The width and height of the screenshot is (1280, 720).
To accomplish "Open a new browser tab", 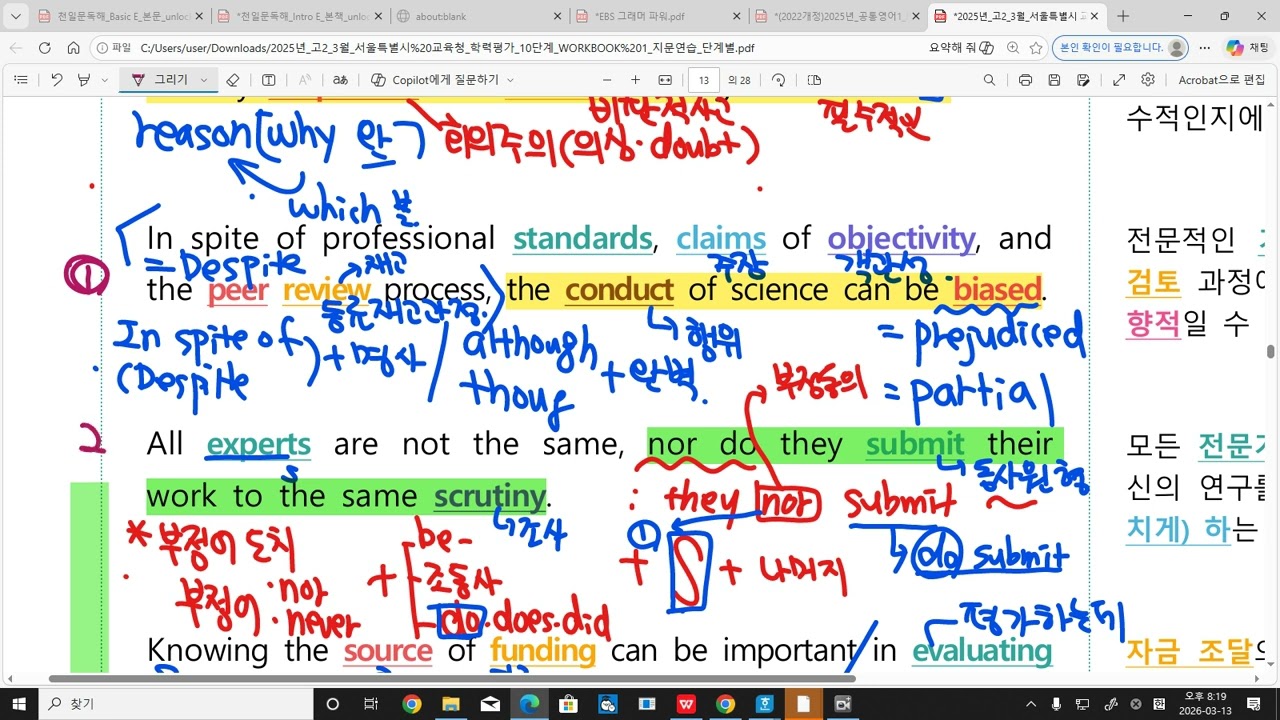I will 1123,16.
